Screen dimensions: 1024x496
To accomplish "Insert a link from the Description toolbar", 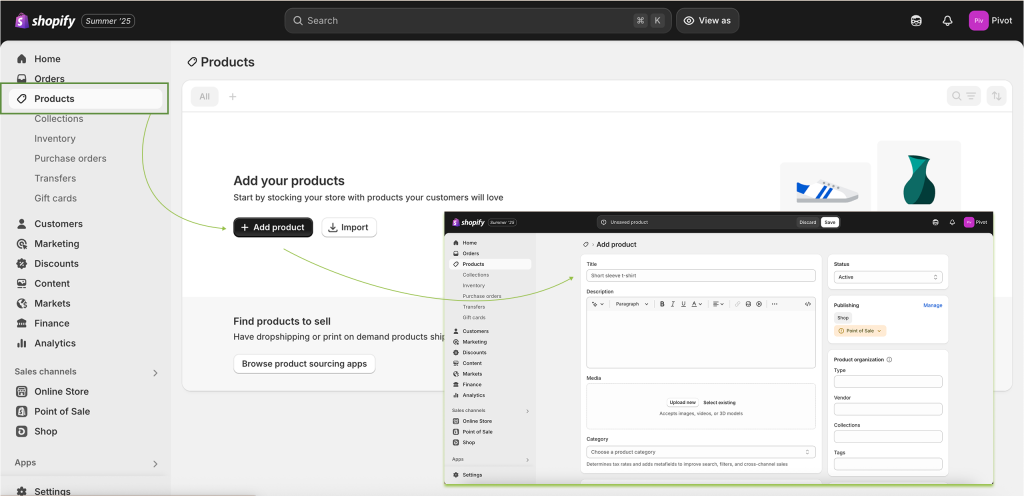I will click(737, 304).
